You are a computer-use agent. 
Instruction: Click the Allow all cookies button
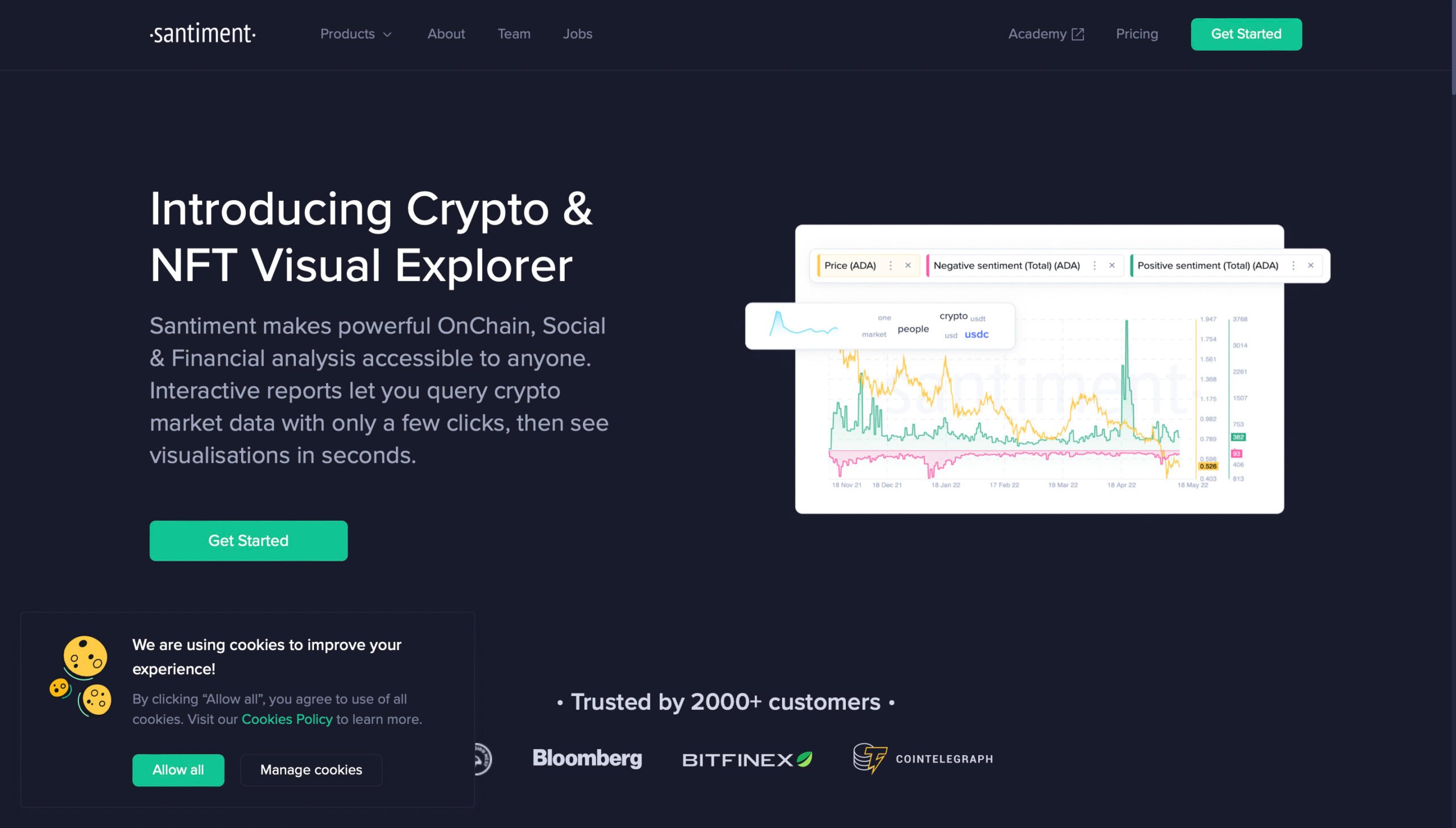pos(178,770)
